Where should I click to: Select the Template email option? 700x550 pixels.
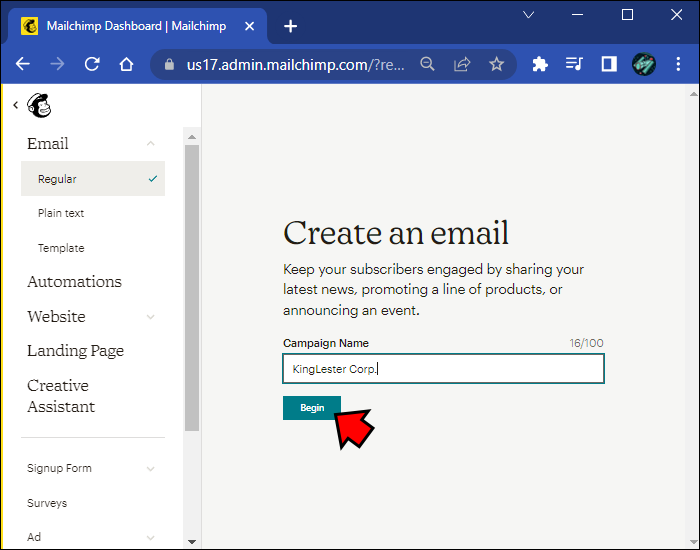click(61, 248)
